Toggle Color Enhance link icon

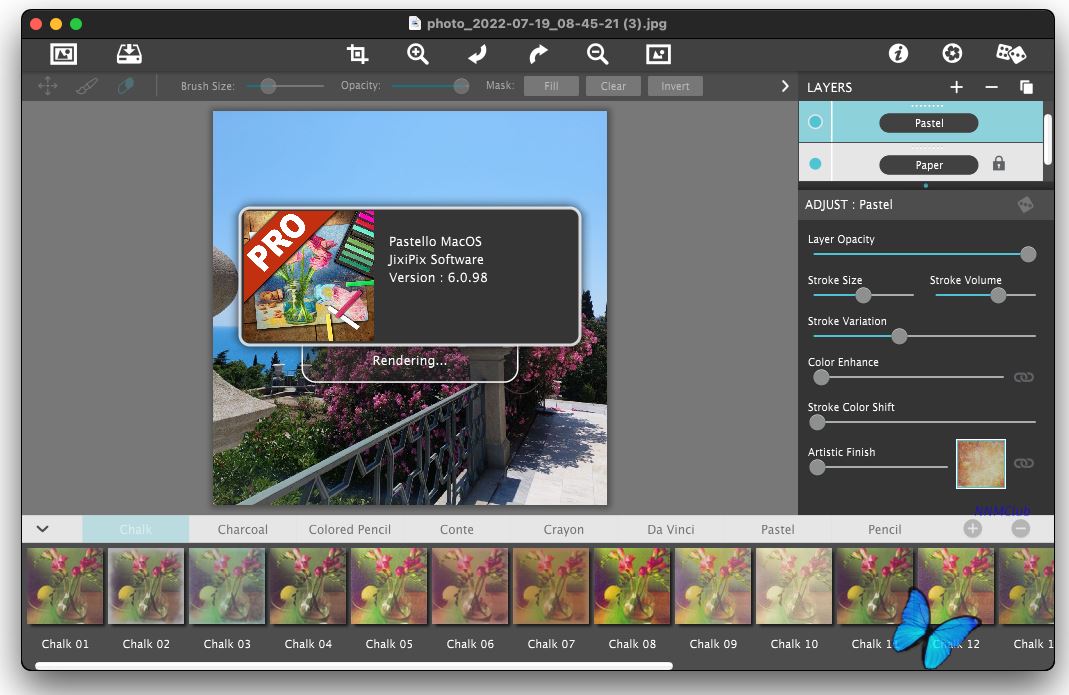click(1023, 377)
